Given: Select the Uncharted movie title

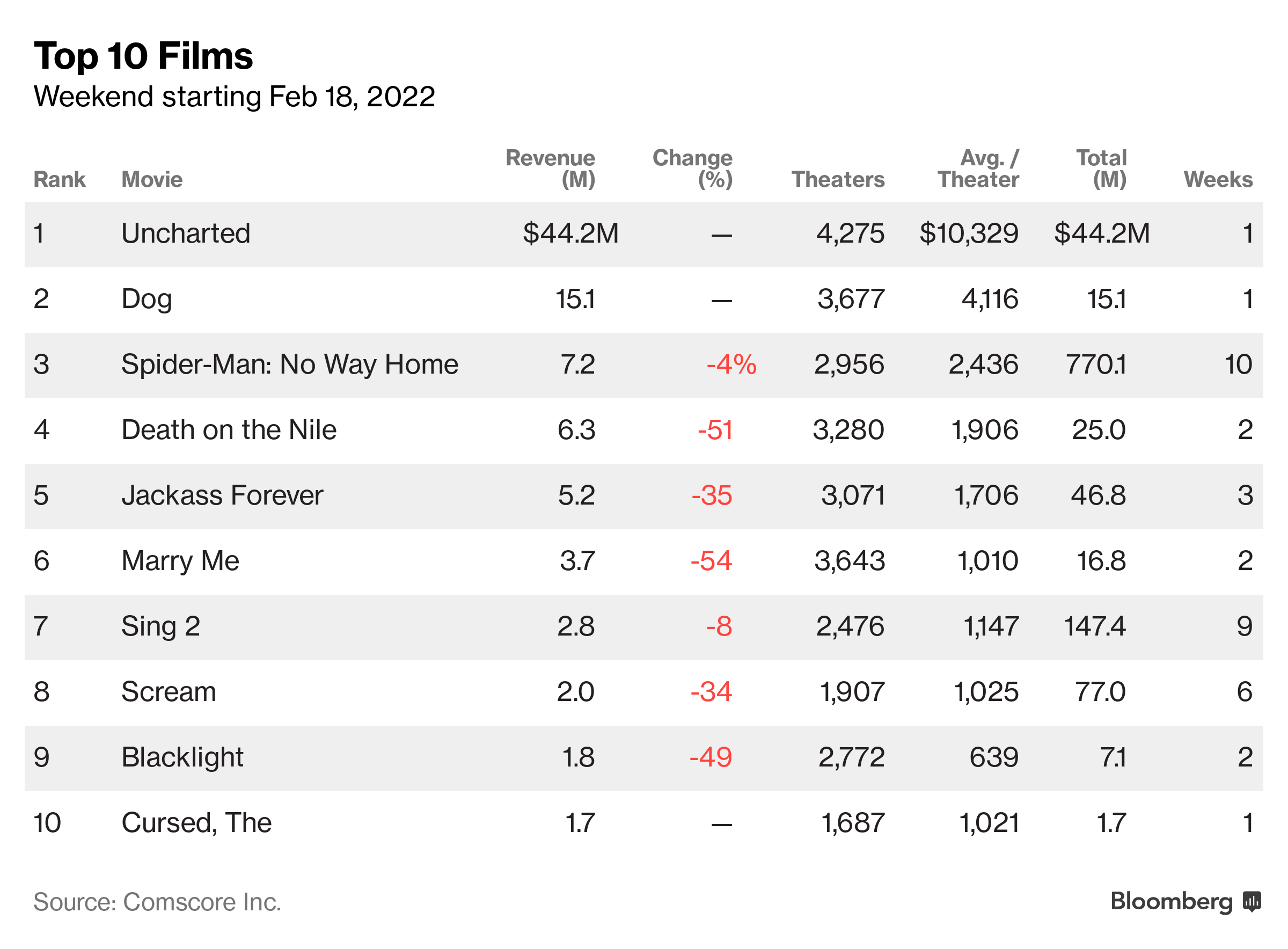Looking at the screenshot, I should click(186, 233).
